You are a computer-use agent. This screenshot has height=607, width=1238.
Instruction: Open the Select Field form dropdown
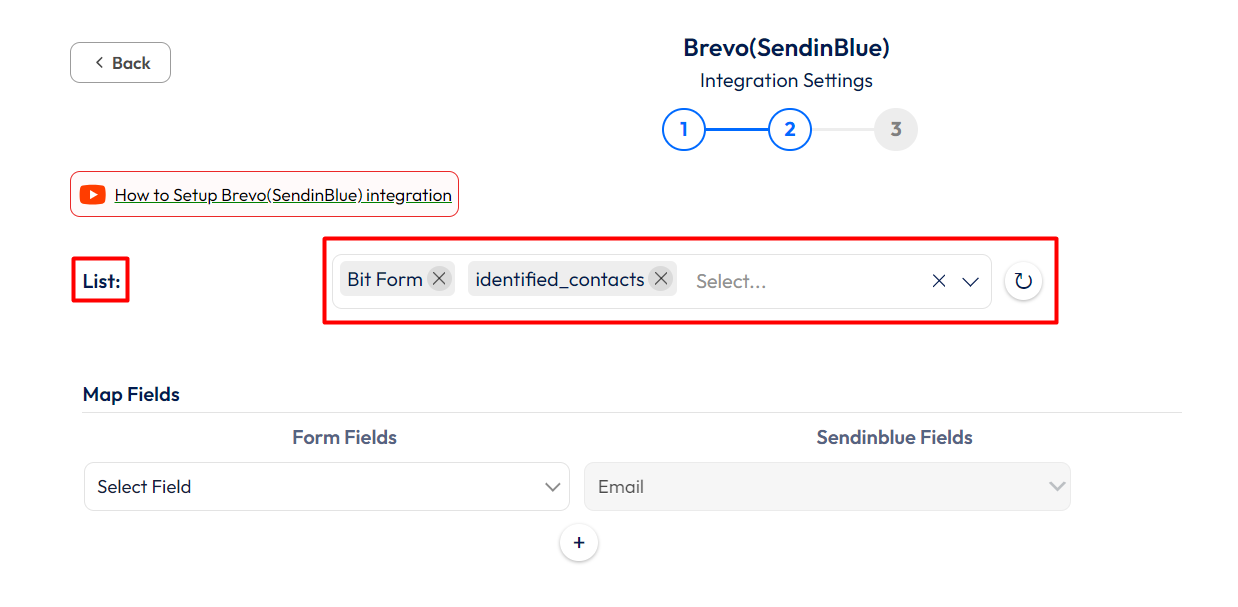pyautogui.click(x=327, y=487)
